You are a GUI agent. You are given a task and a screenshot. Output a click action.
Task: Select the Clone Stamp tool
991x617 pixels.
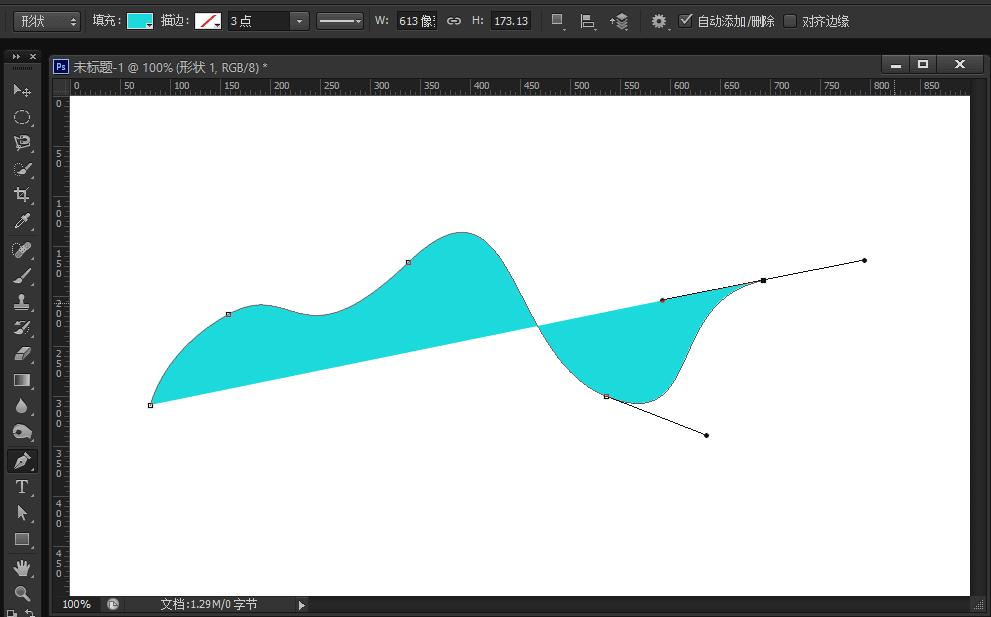(21, 302)
